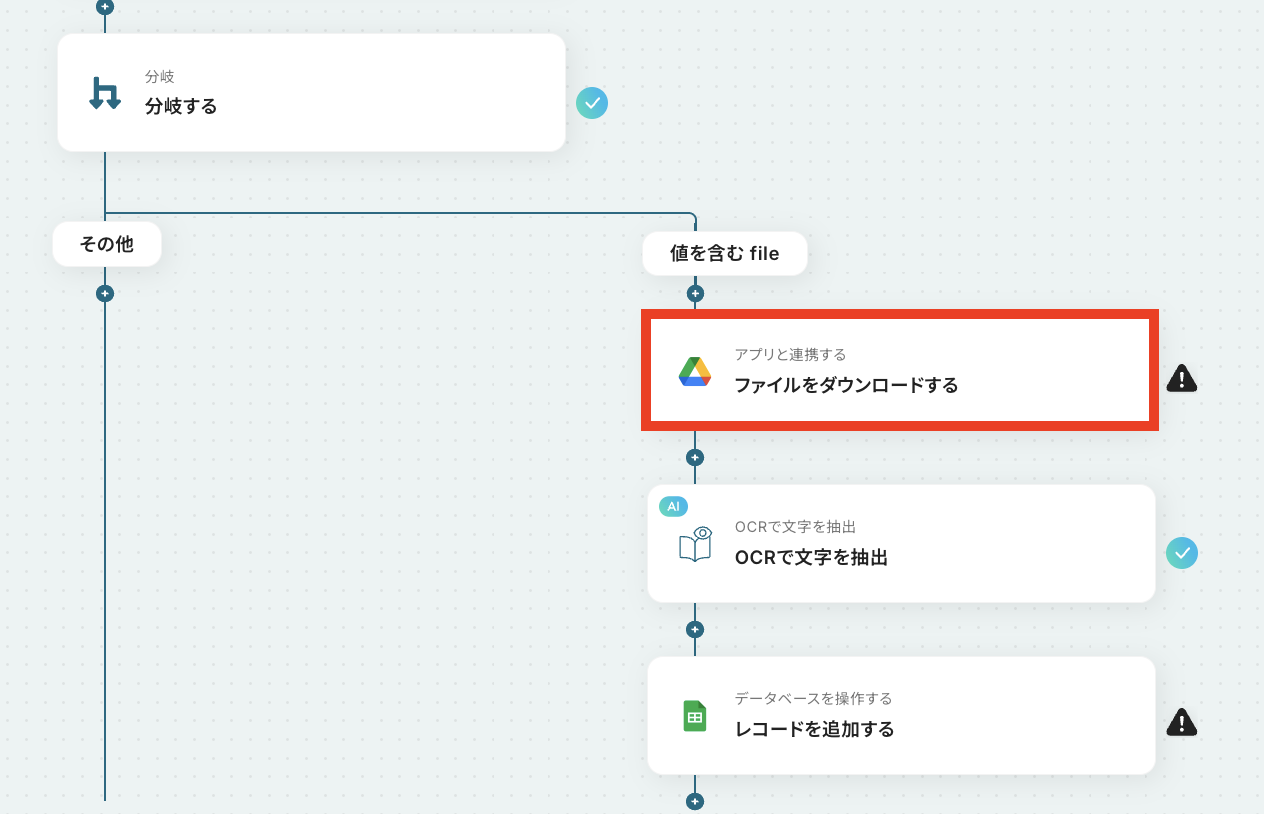Add a step below the レコードを追加する card
The image size is (1264, 814).
click(x=695, y=802)
